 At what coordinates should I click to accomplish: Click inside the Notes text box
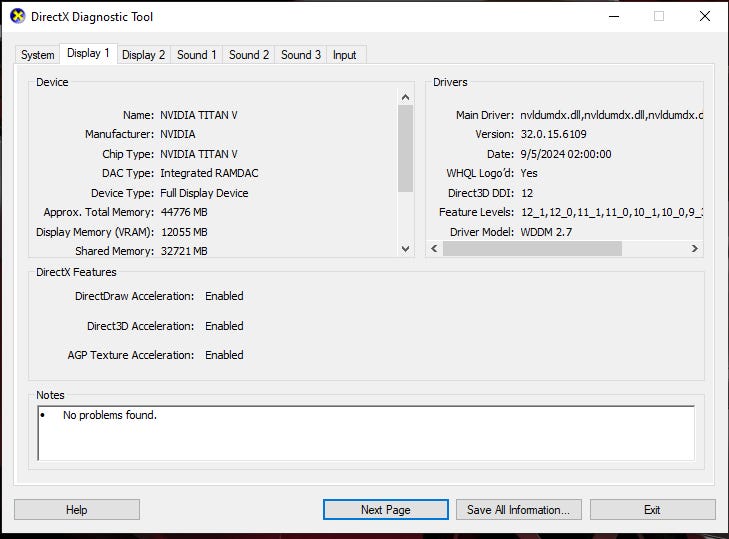click(x=366, y=433)
